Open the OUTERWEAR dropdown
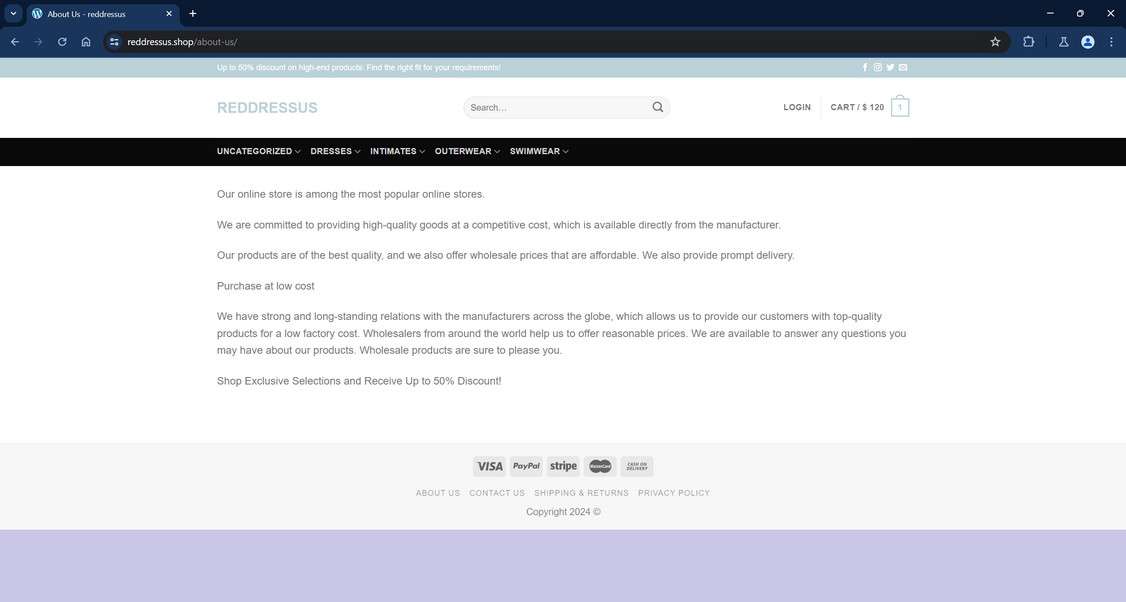 click(464, 151)
